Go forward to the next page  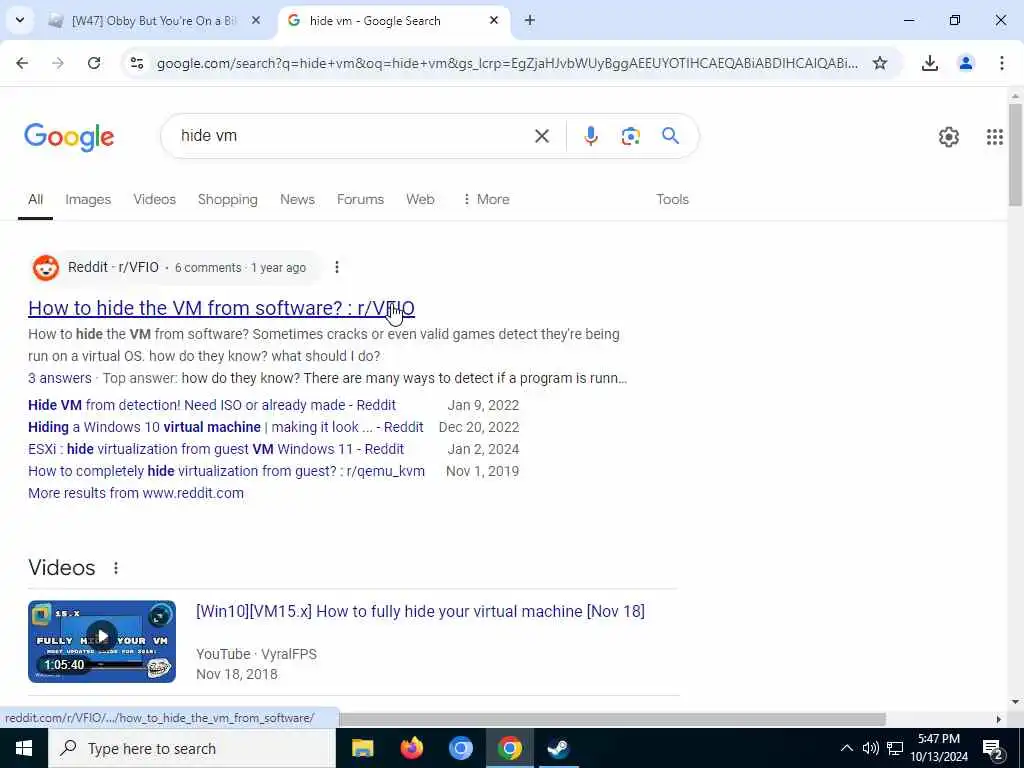coord(58,63)
